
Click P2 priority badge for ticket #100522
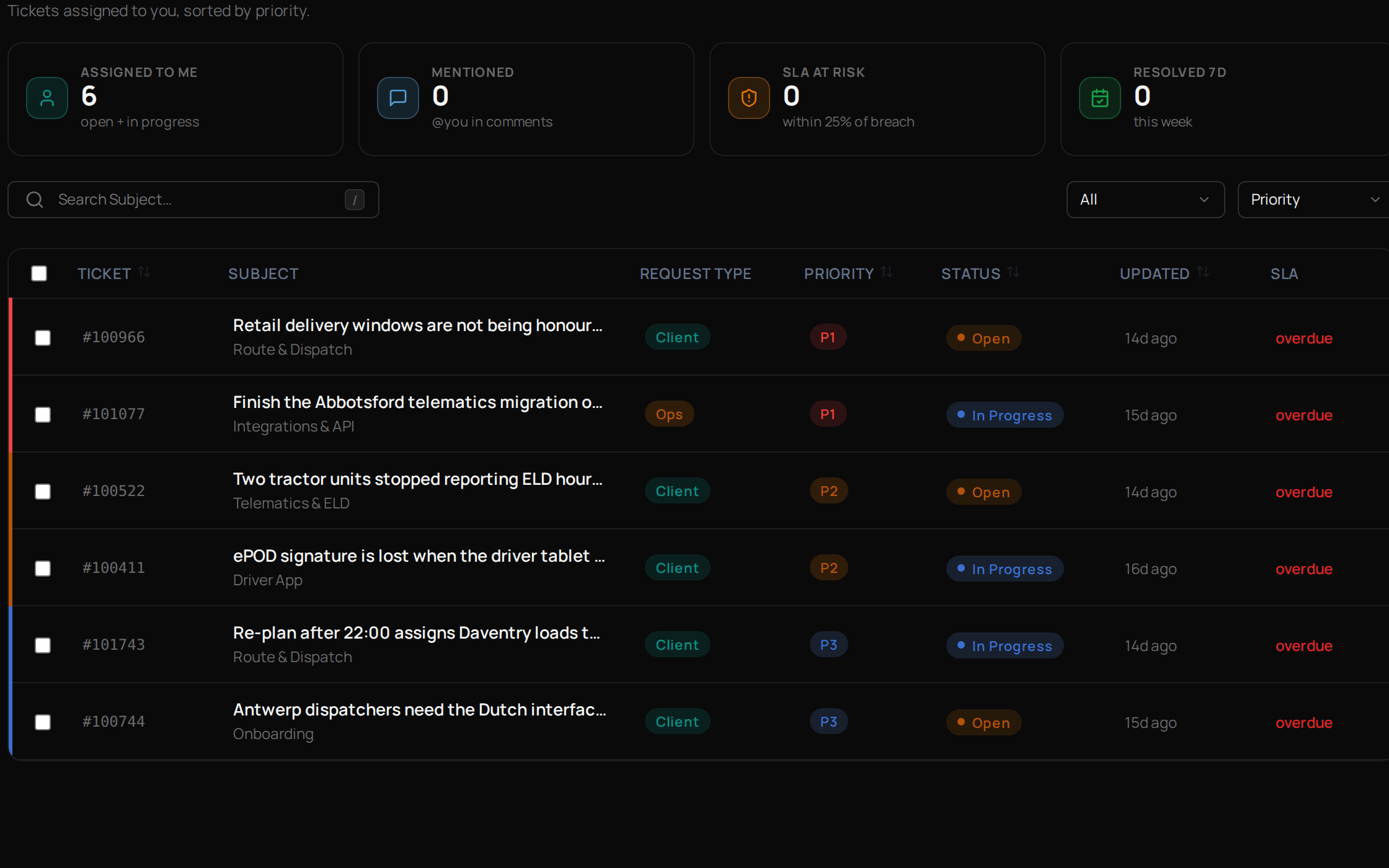pyautogui.click(x=828, y=491)
